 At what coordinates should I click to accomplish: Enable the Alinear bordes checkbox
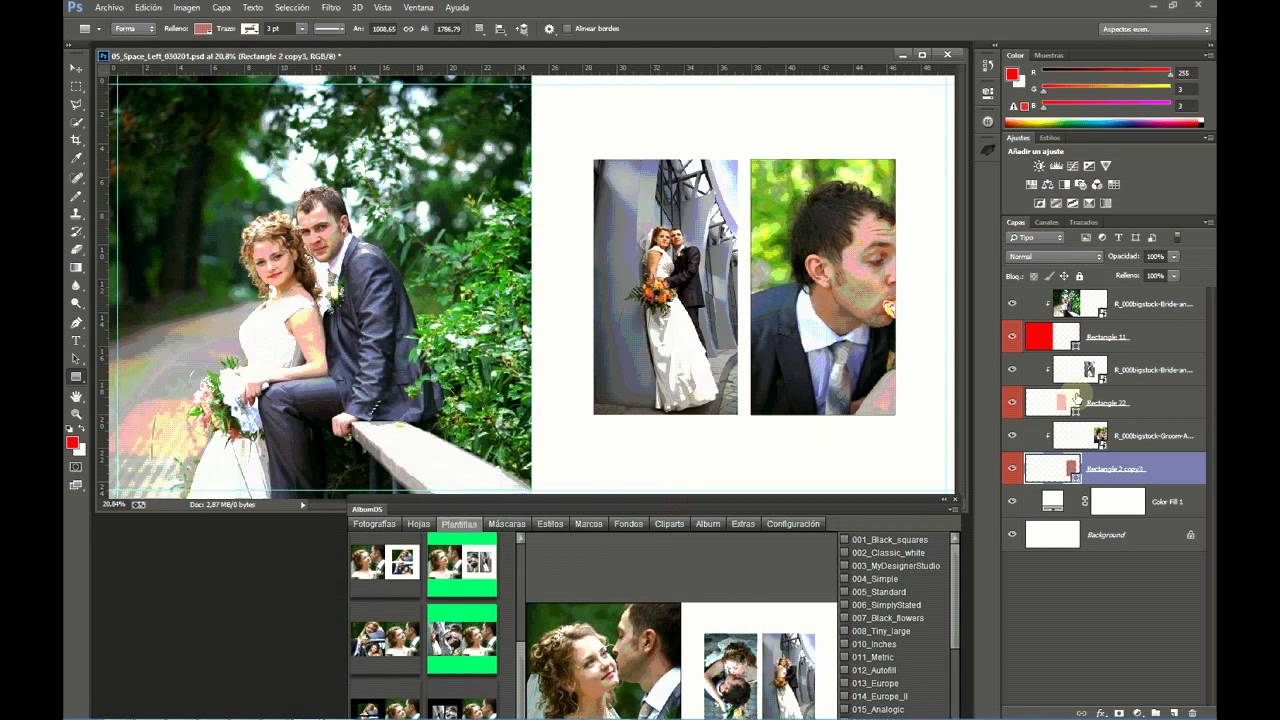coord(567,29)
